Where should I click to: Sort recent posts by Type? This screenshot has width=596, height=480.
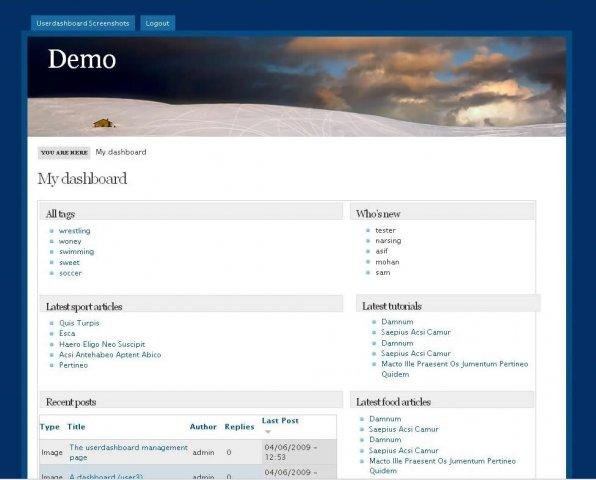pos(50,427)
